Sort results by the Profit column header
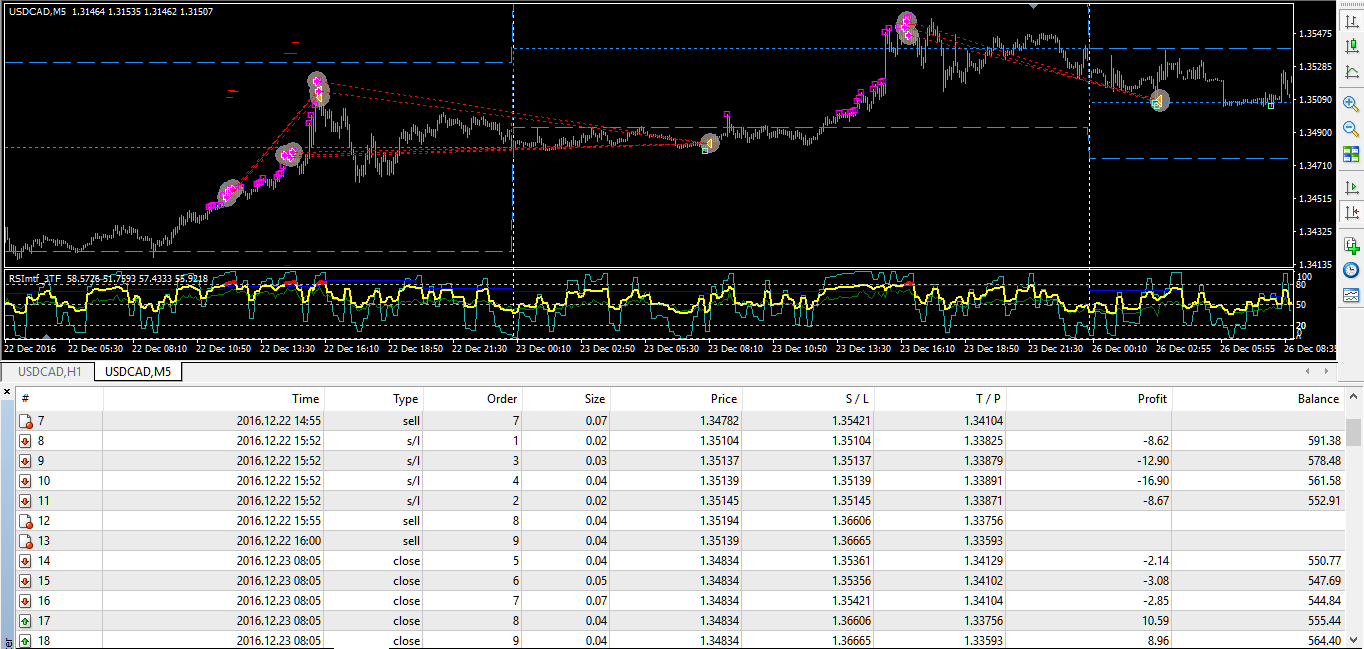The image size is (1364, 649). pos(1152,398)
